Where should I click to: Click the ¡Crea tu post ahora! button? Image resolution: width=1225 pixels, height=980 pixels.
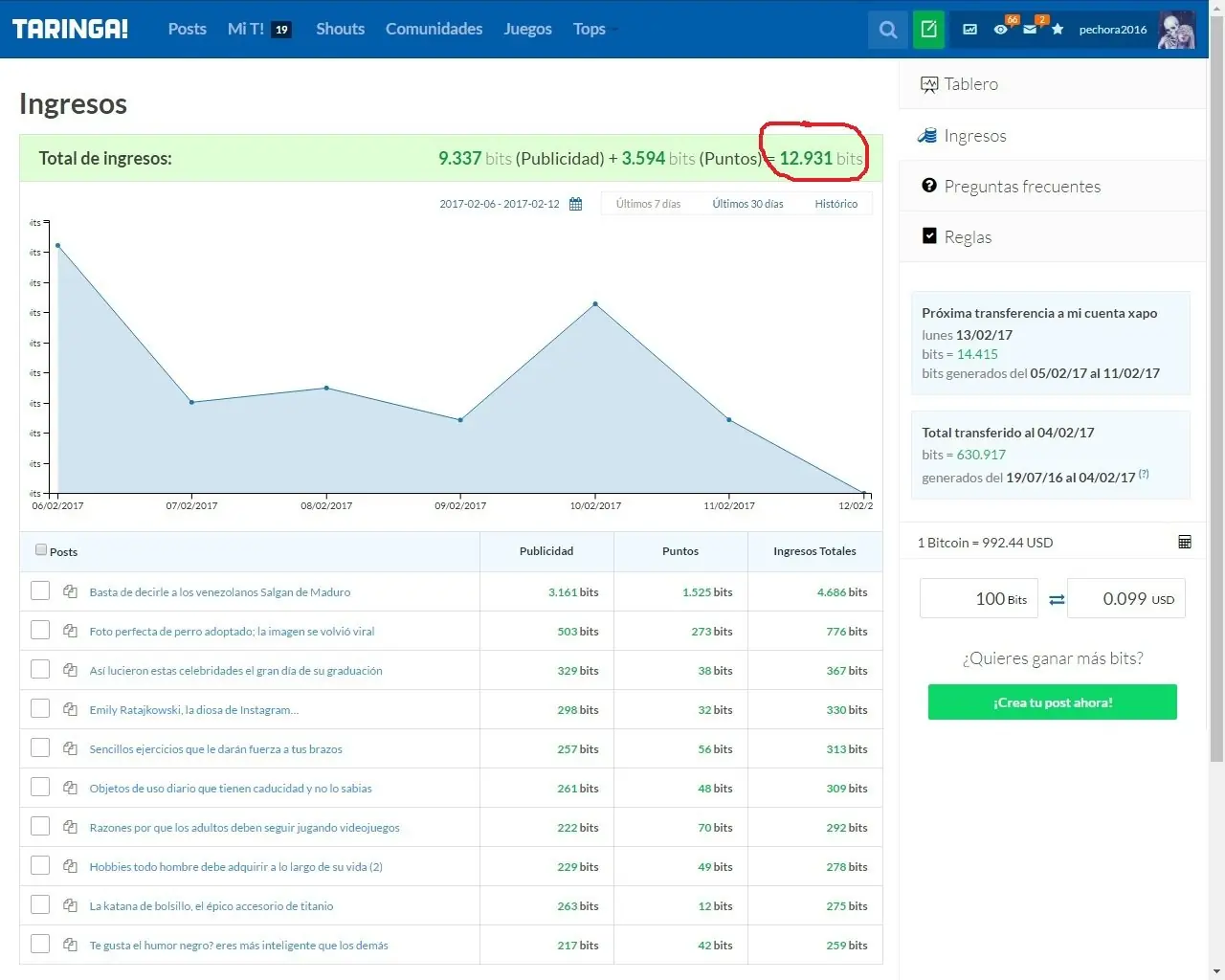1052,702
